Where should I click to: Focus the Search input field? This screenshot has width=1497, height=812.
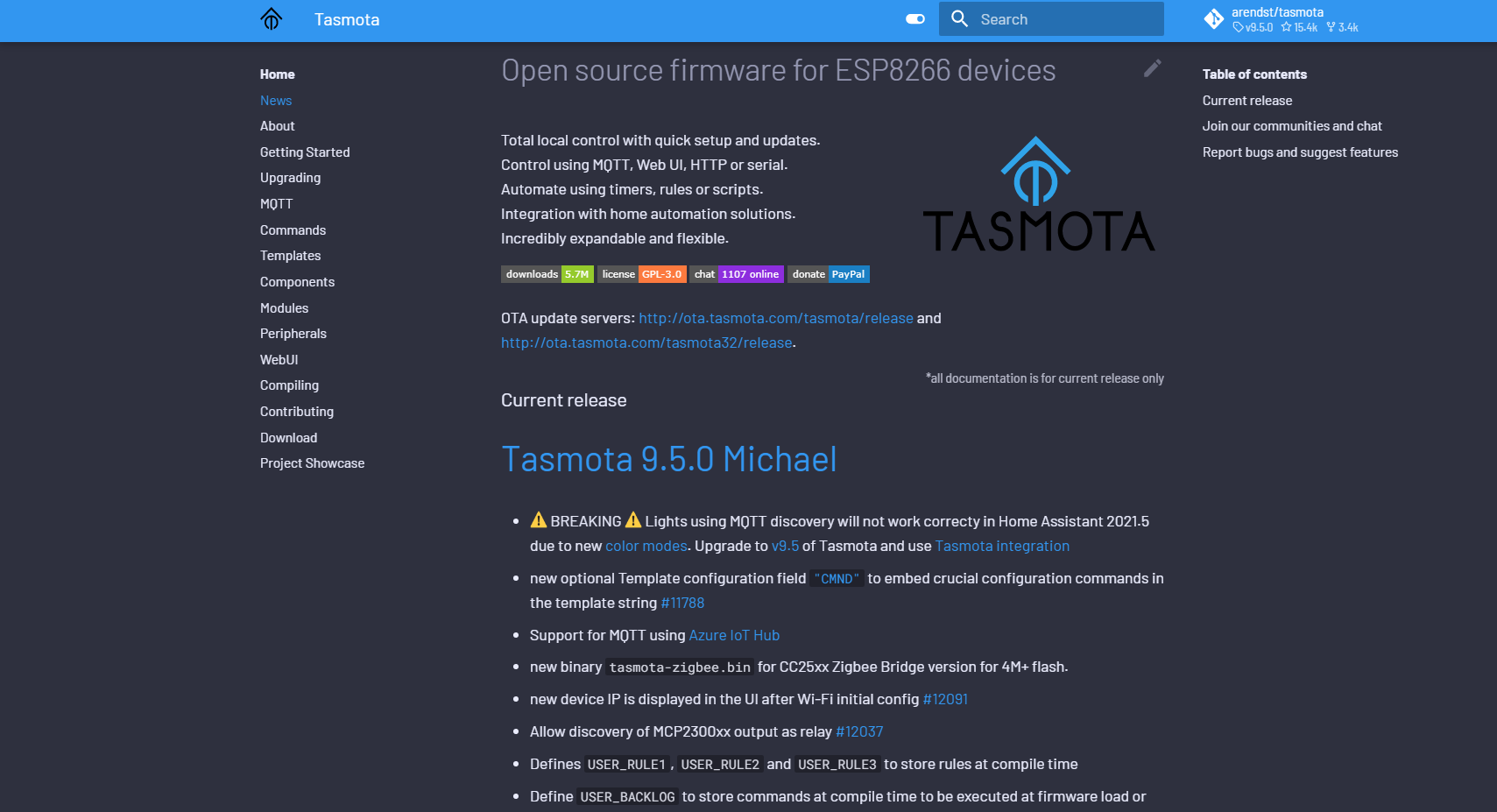pyautogui.click(x=1051, y=19)
